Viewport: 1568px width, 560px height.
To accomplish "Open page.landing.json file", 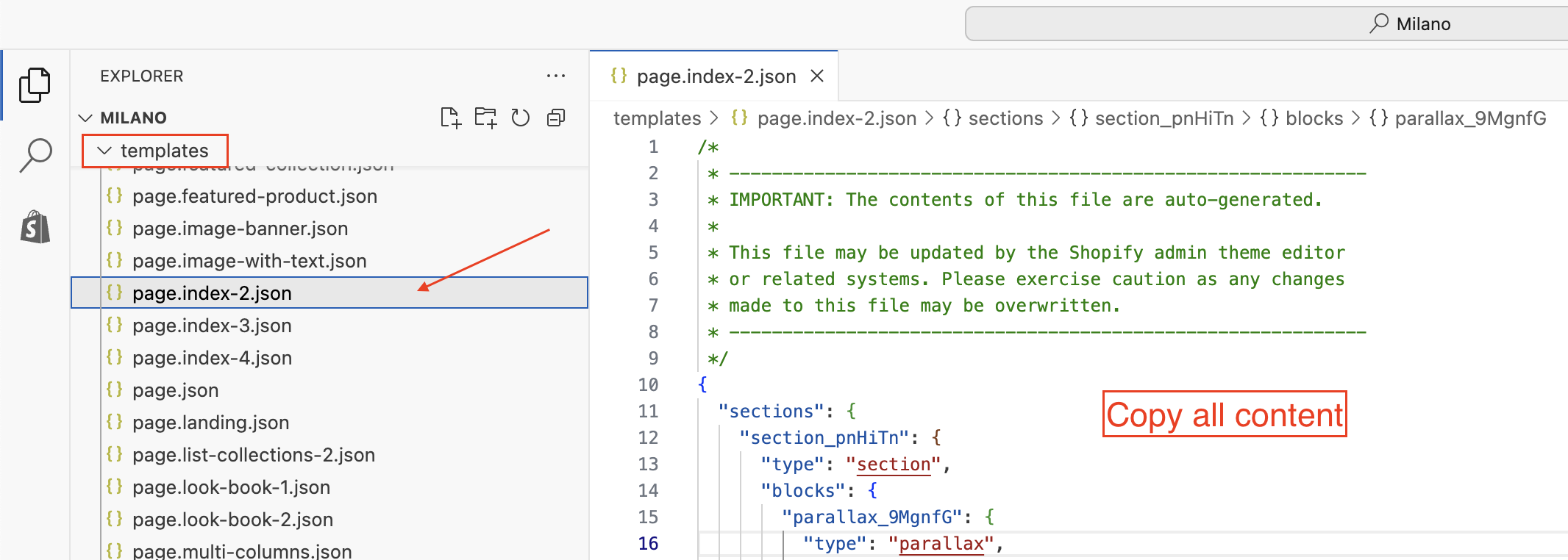I will click(x=210, y=423).
